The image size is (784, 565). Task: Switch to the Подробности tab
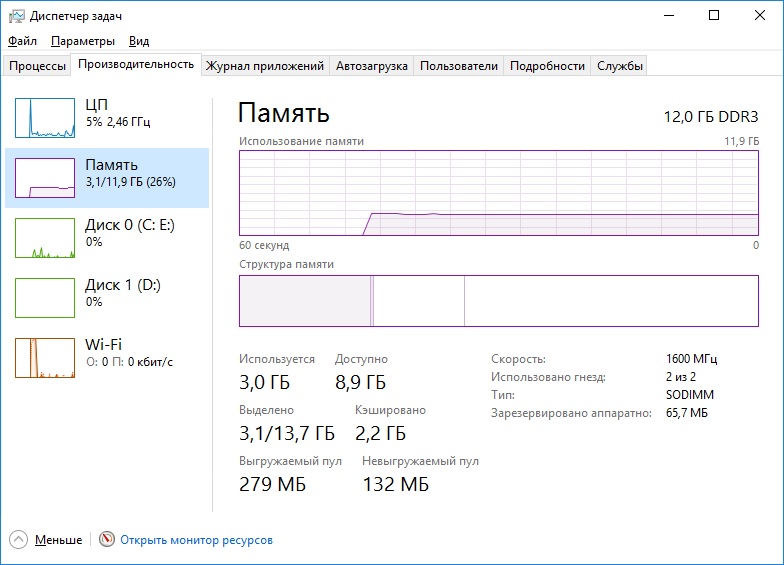(x=547, y=66)
